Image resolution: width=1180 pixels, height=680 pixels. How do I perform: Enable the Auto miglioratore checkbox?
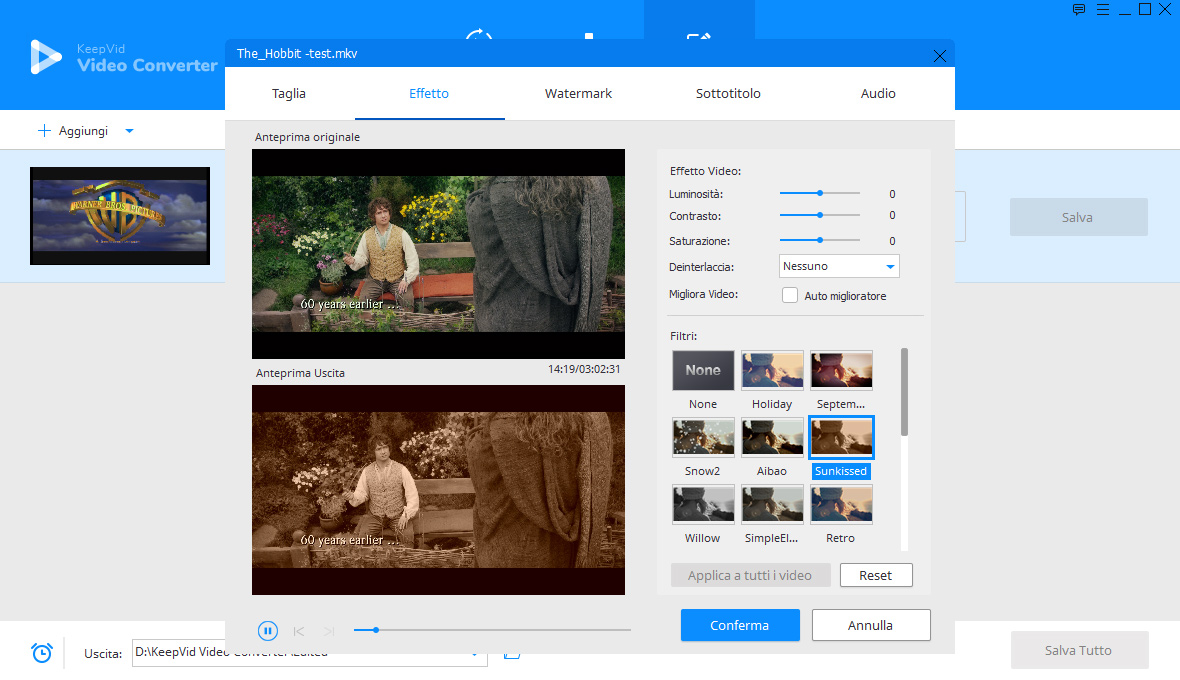[789, 296]
